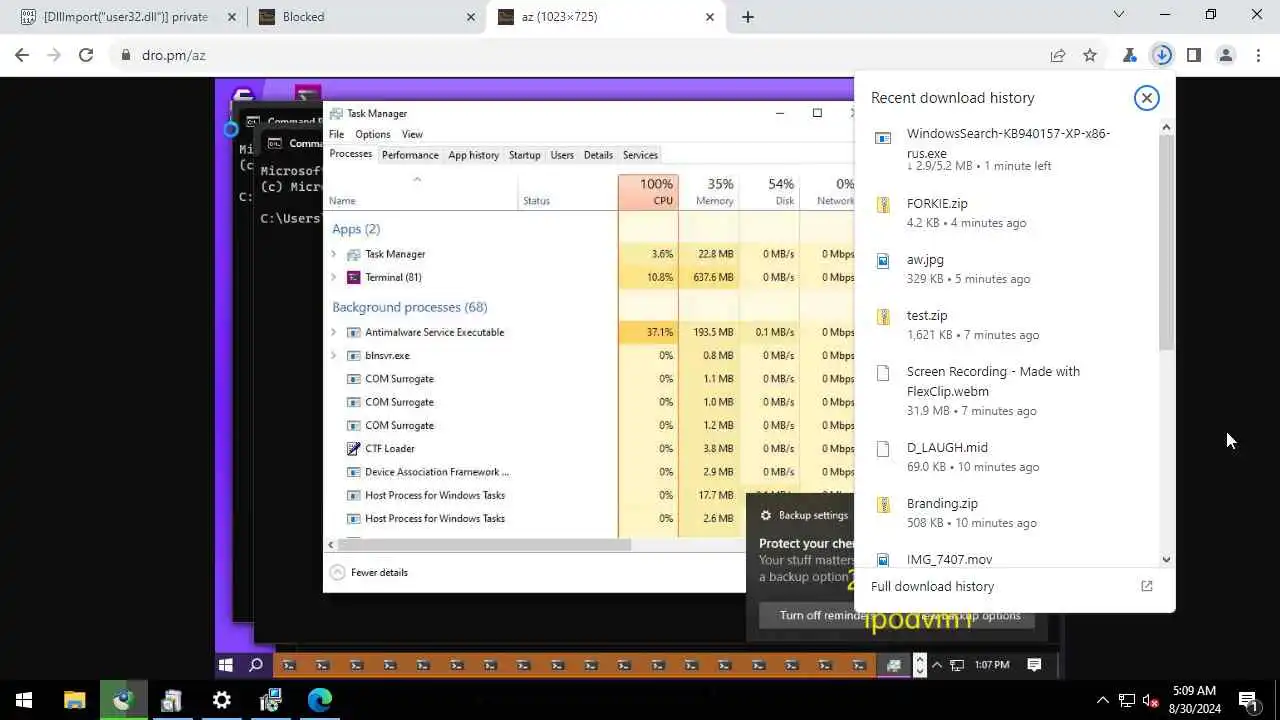
Task: Expand the blnsvr.exe process row
Action: (x=334, y=355)
